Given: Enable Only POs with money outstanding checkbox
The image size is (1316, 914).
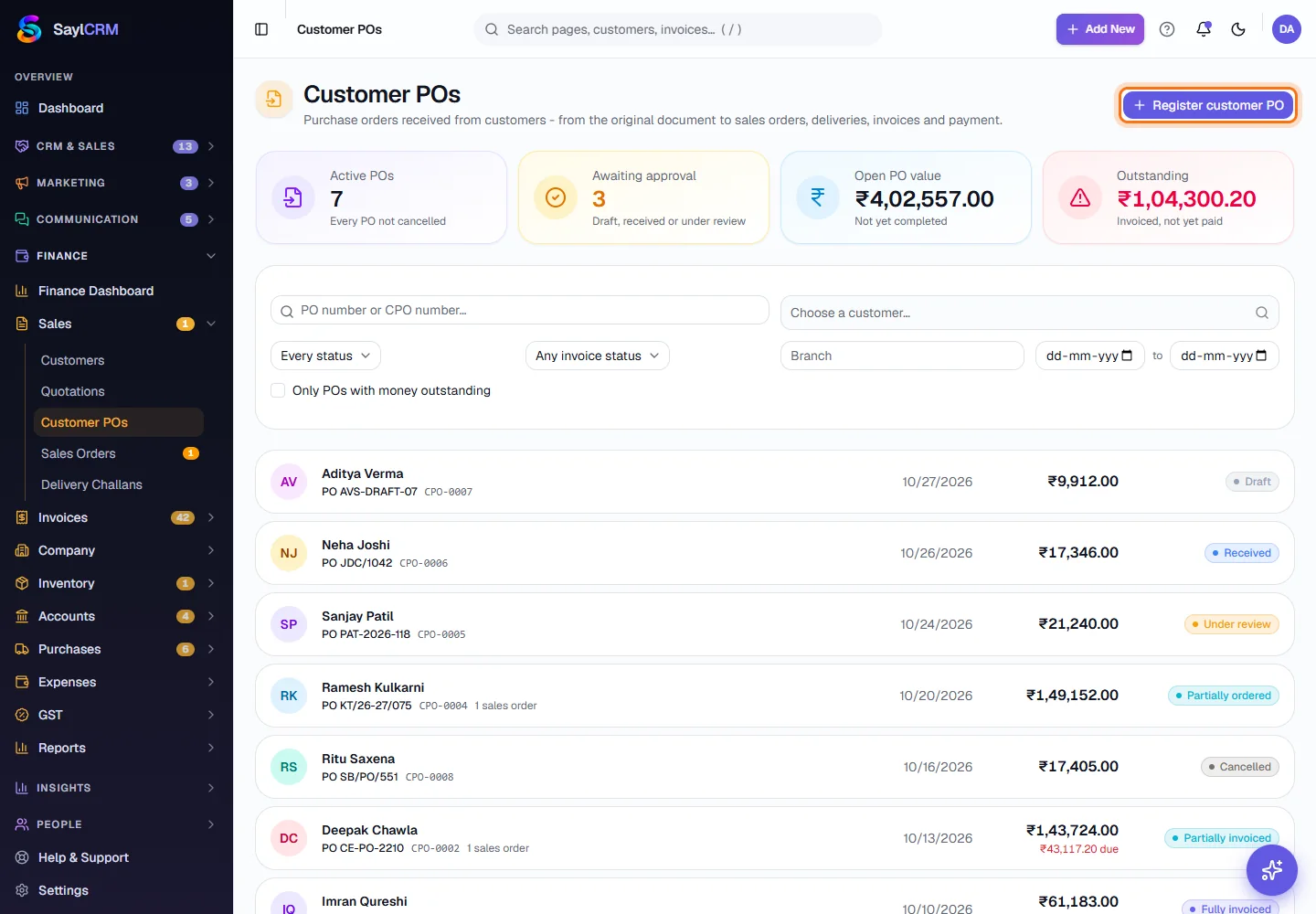Looking at the screenshot, I should (278, 390).
